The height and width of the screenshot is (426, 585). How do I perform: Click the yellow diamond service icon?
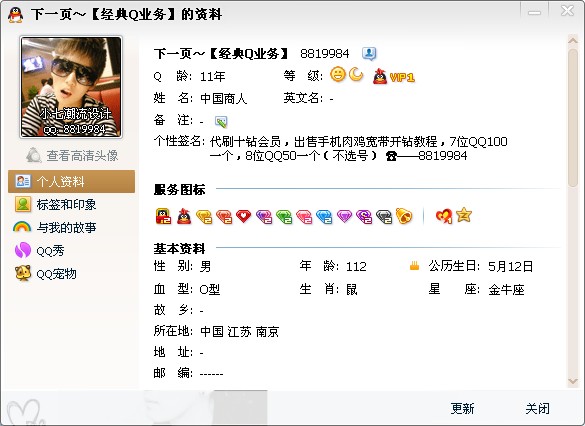pyautogui.click(x=204, y=216)
